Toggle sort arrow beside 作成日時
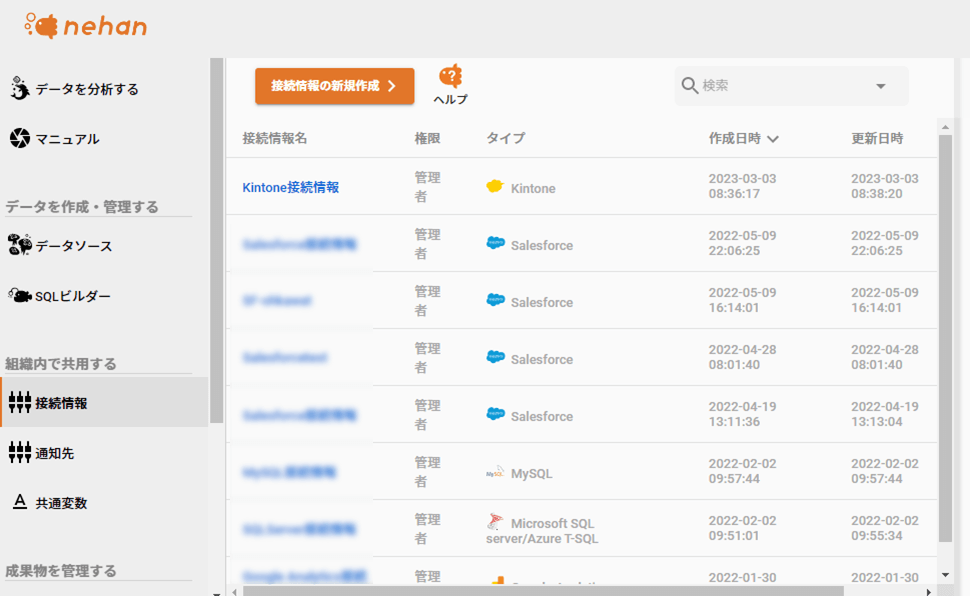The image size is (970, 596). (773, 139)
